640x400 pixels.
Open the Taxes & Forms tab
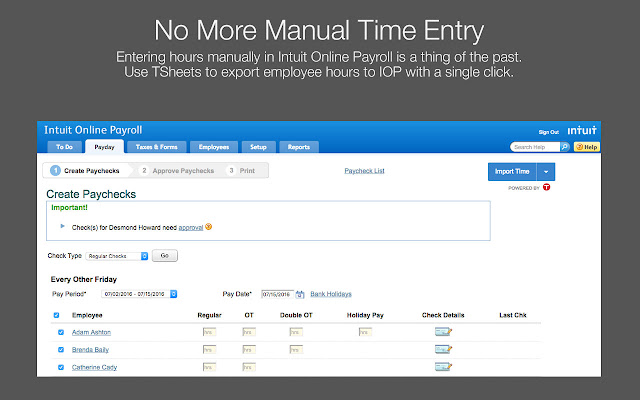point(157,147)
